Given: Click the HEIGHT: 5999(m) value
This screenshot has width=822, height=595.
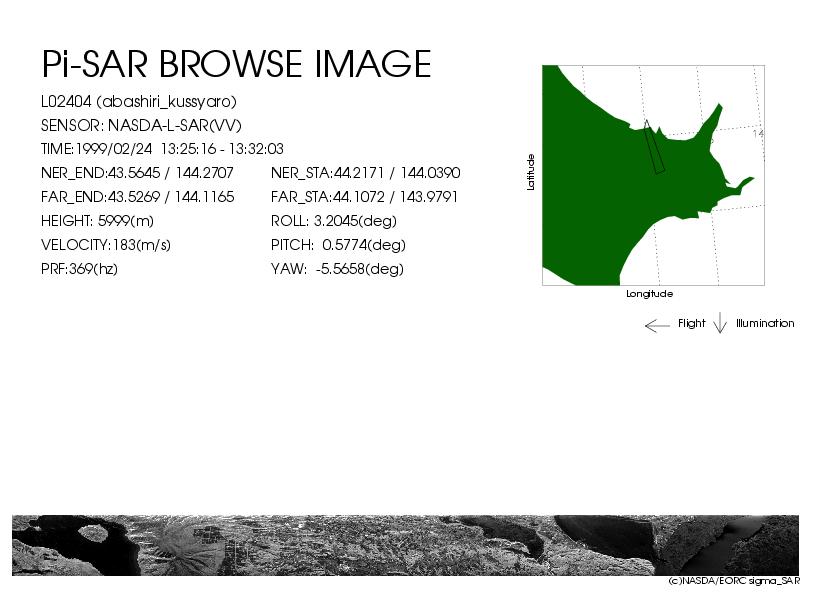Looking at the screenshot, I should coord(98,221).
